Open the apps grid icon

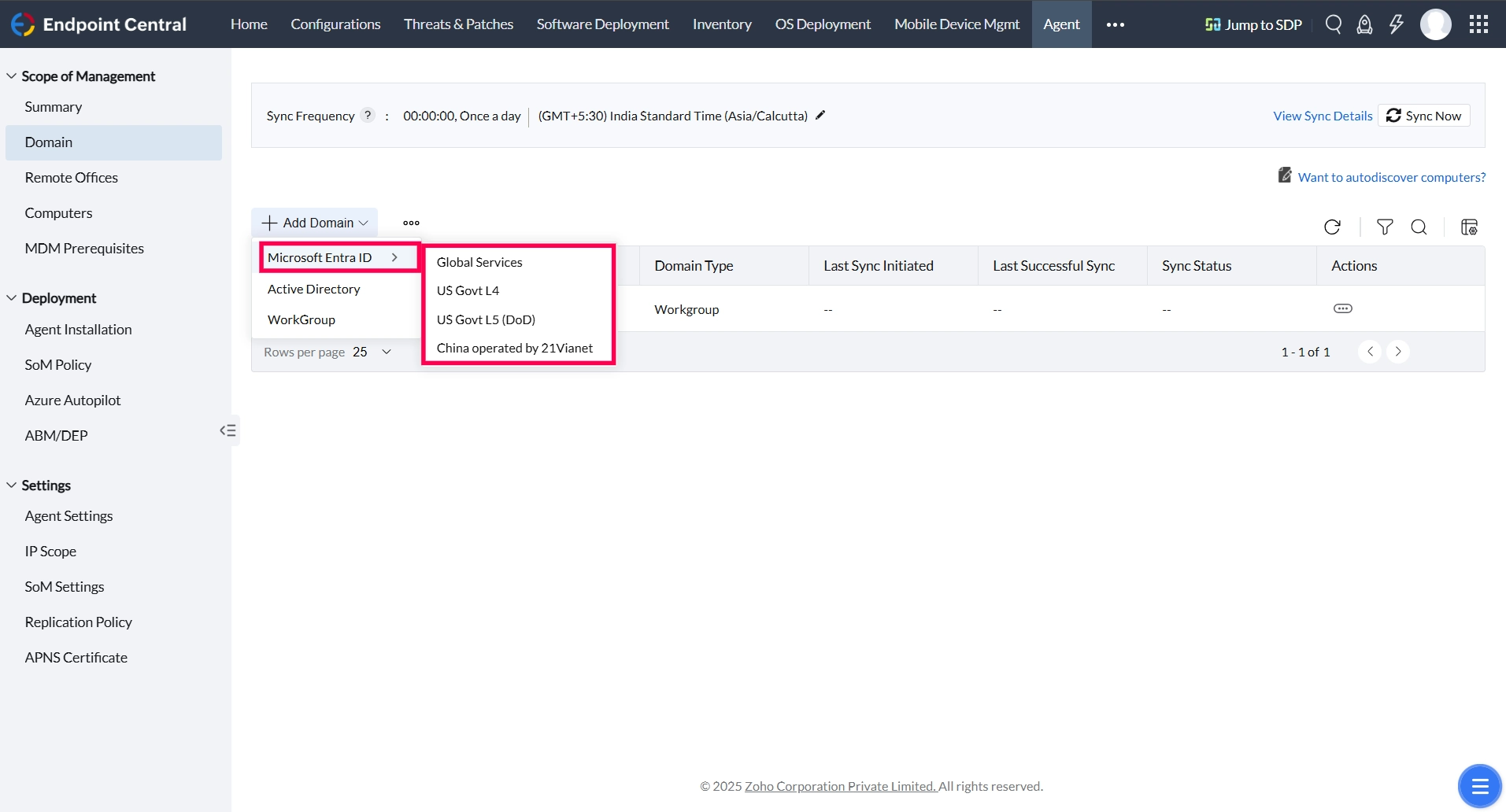coord(1478,24)
